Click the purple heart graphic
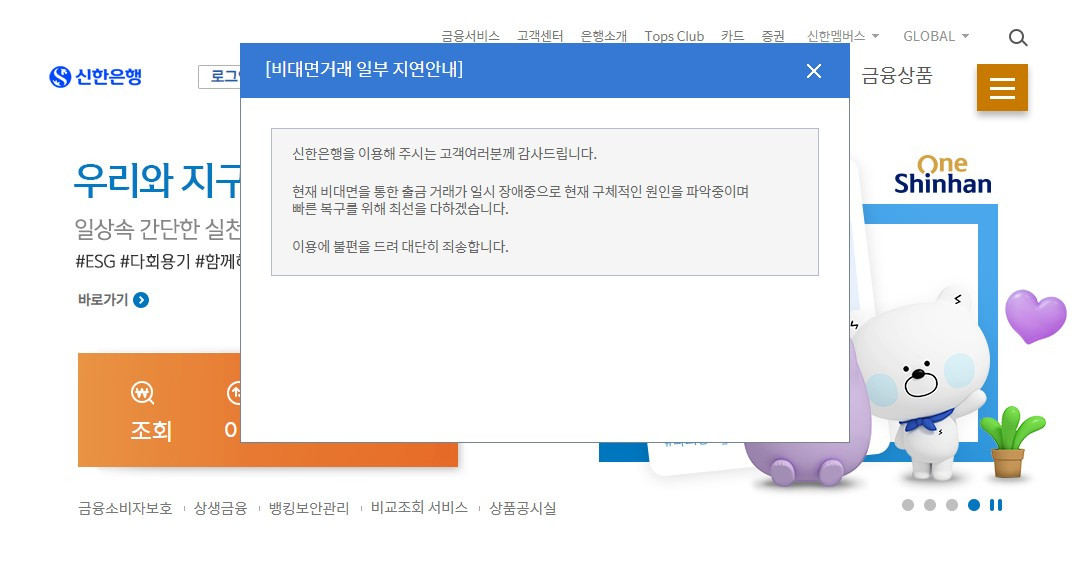The image size is (1089, 561). [1035, 315]
